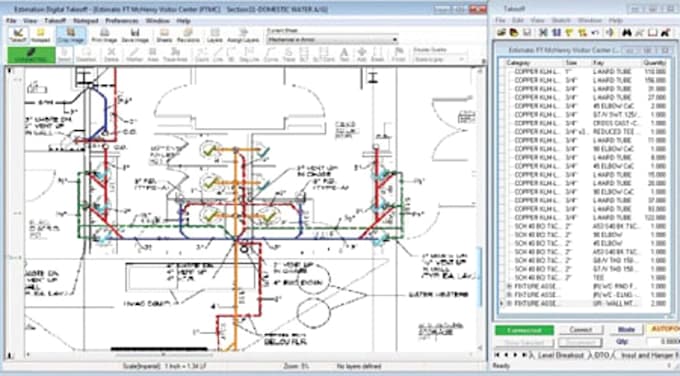680x376 pixels.
Task: Open the Revisions toolbar icon
Action: pos(188,35)
